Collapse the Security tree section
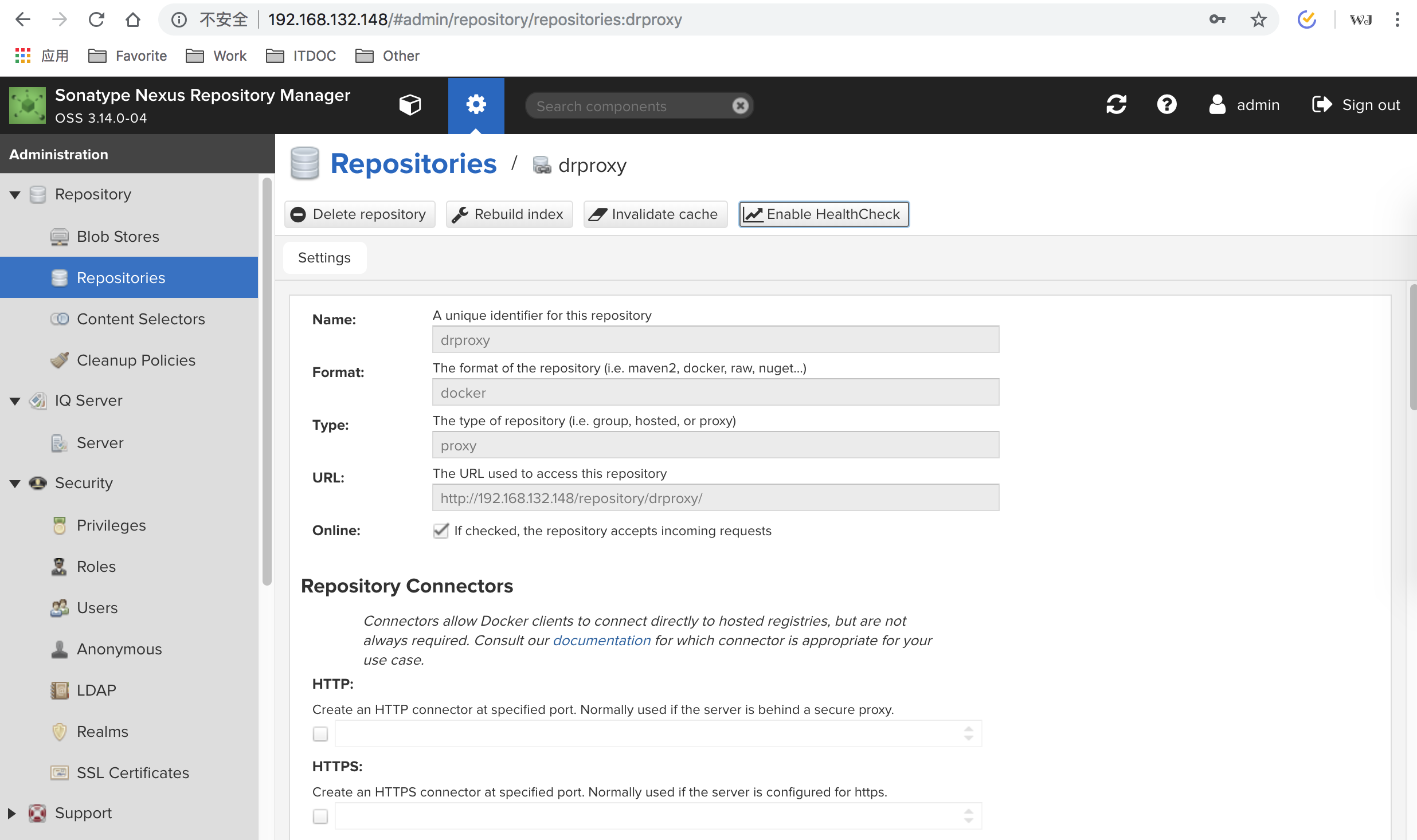The image size is (1417, 840). [15, 484]
